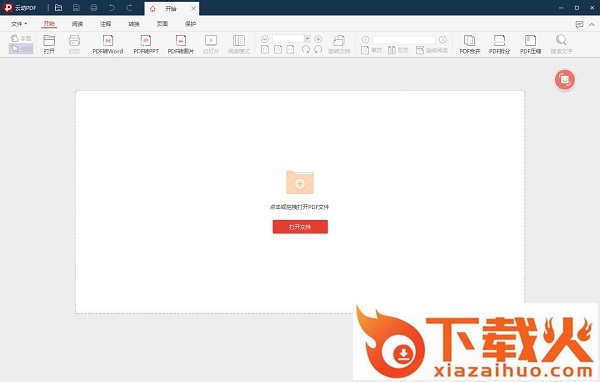The width and height of the screenshot is (600, 382).
Task: Go to previous page arrow
Action: click(x=366, y=39)
